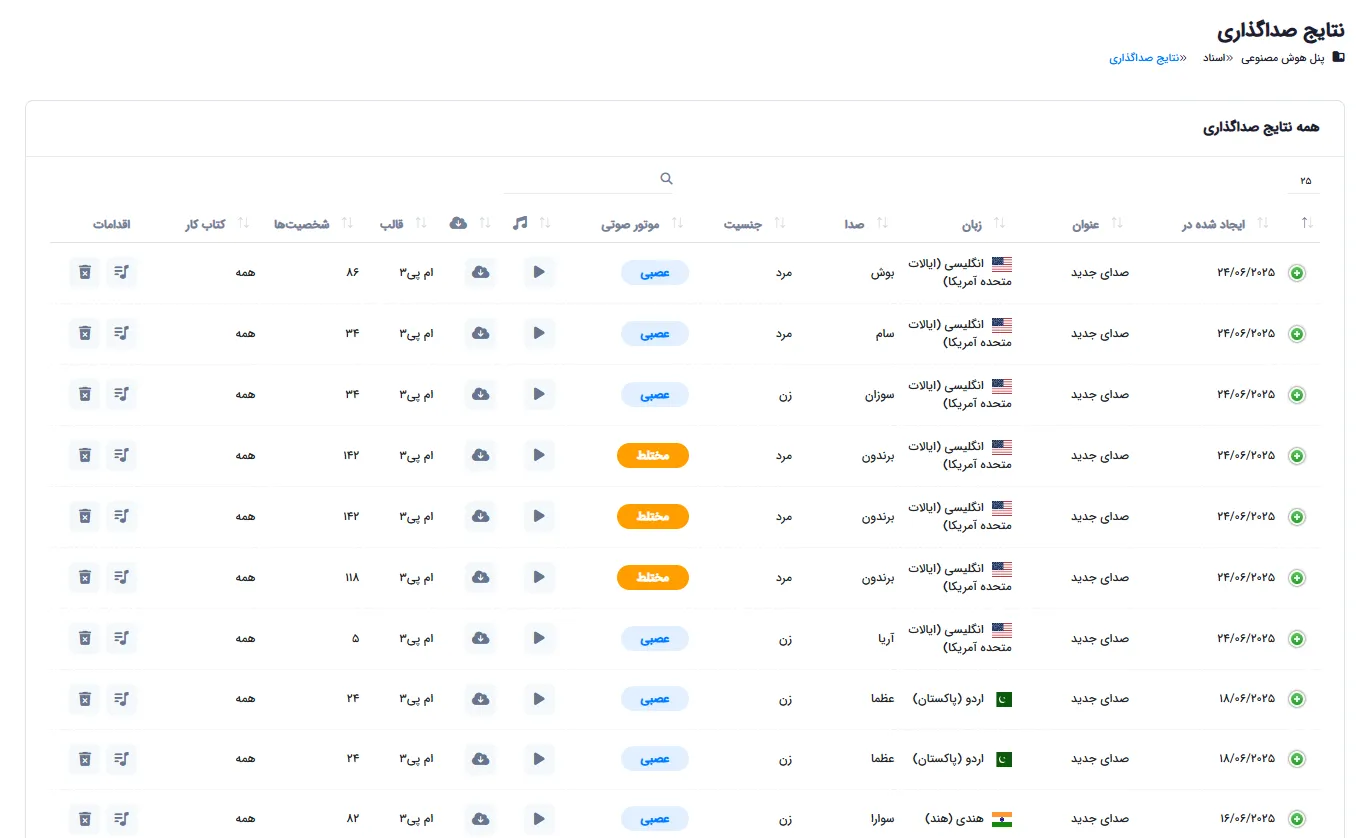1364x838 pixels.
Task: Download the سوزان voice audio file
Action: click(480, 394)
